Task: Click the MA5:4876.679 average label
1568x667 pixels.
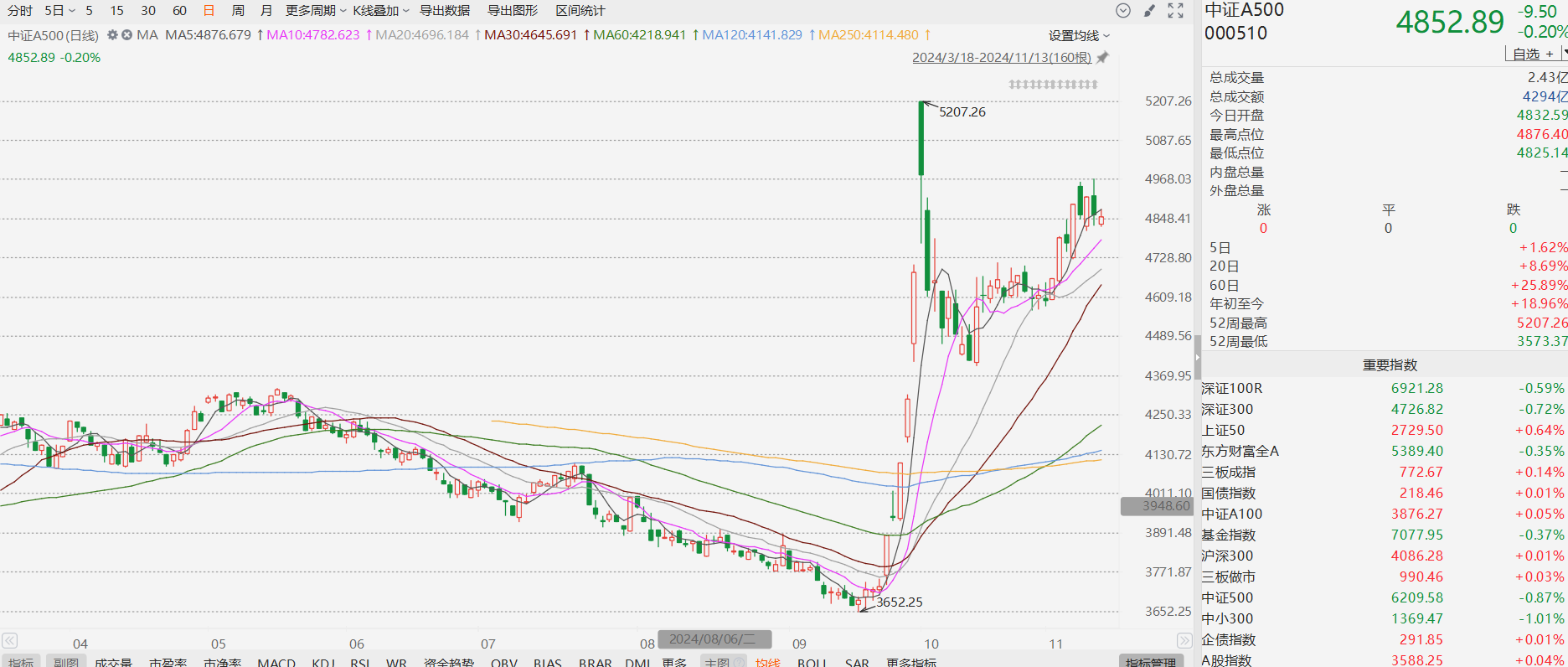Action: pyautogui.click(x=208, y=35)
